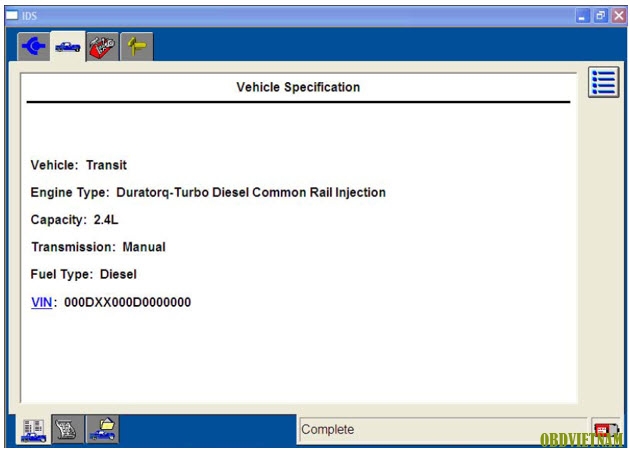The height and width of the screenshot is (451, 630).
Task: Click the Complete status field
Action: (x=442, y=430)
